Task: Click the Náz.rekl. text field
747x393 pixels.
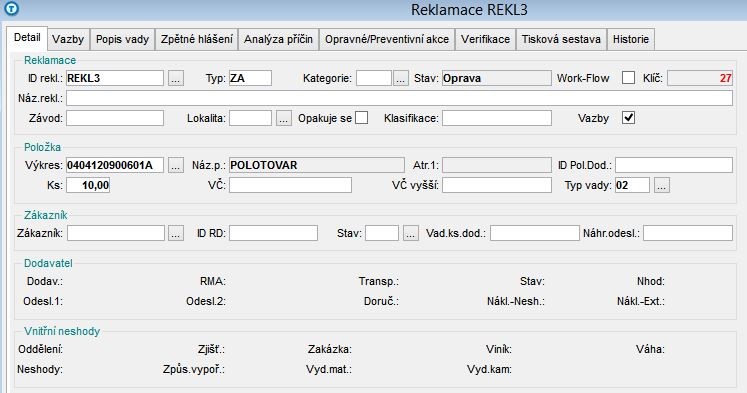Action: point(399,98)
